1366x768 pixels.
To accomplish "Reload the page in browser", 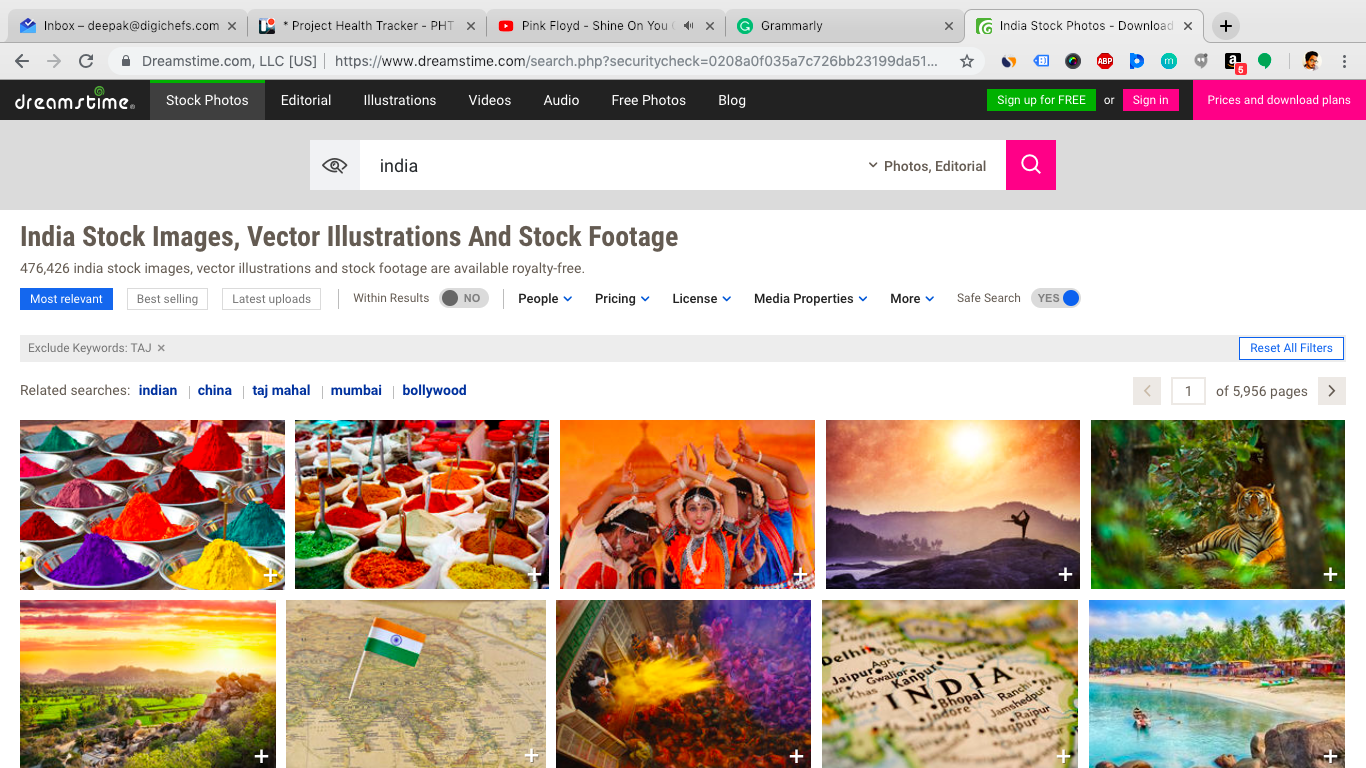I will coord(86,61).
